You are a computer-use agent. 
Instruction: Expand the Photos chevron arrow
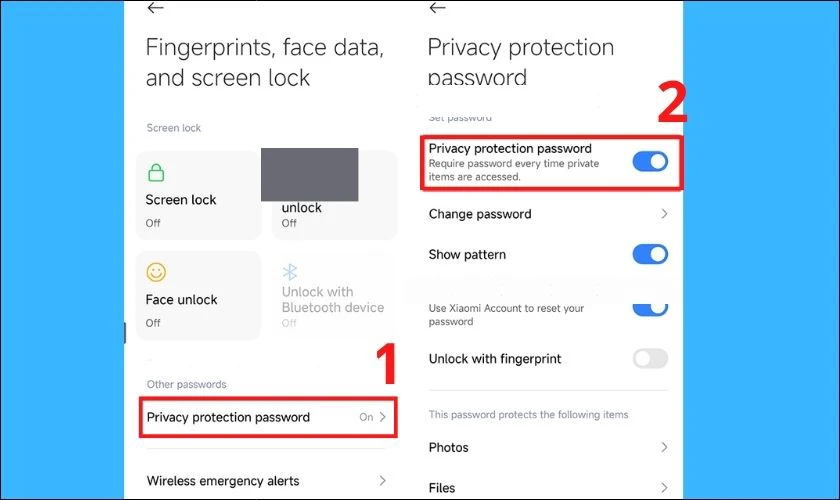point(664,447)
